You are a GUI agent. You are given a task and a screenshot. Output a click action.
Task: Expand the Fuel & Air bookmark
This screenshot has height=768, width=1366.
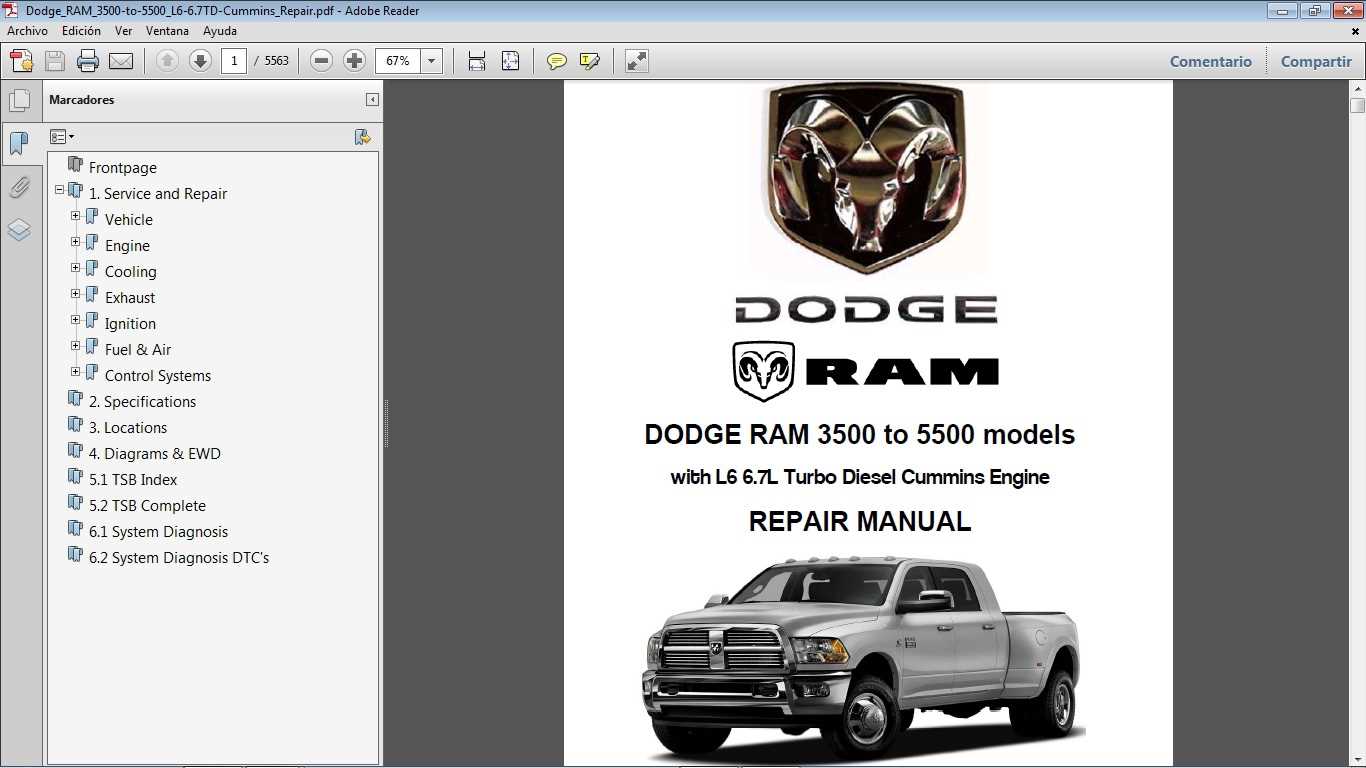click(76, 345)
